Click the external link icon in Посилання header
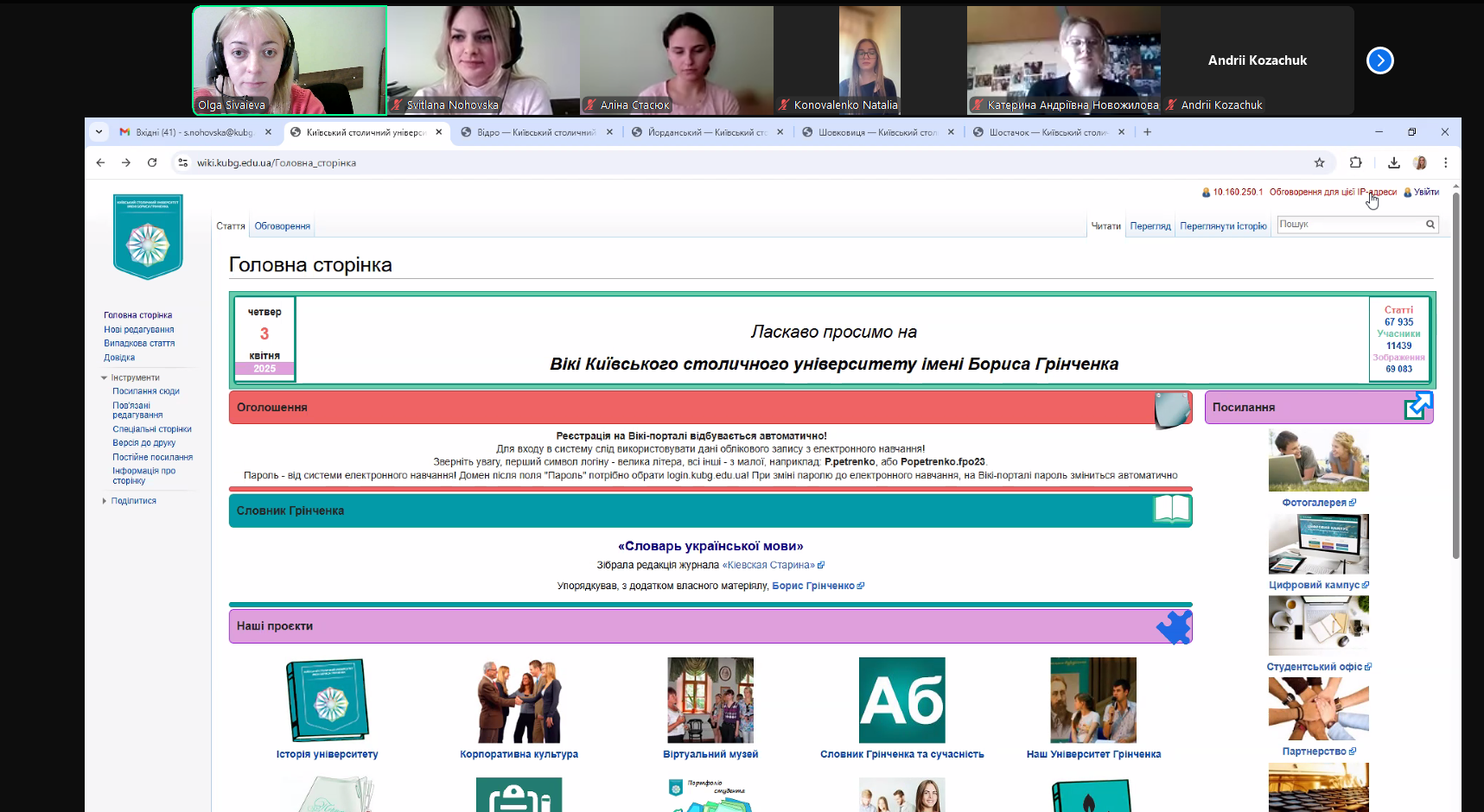The image size is (1484, 812). [1417, 406]
